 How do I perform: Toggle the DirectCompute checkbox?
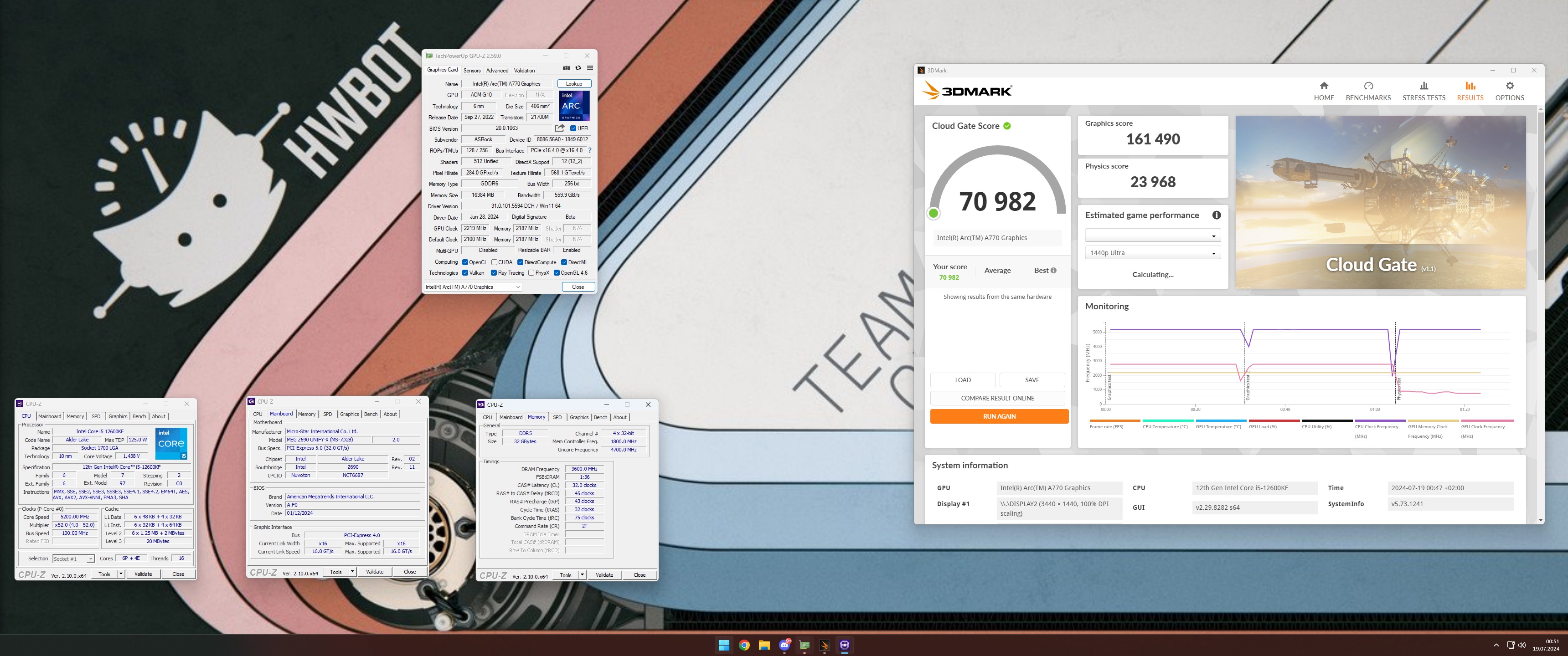coord(520,262)
